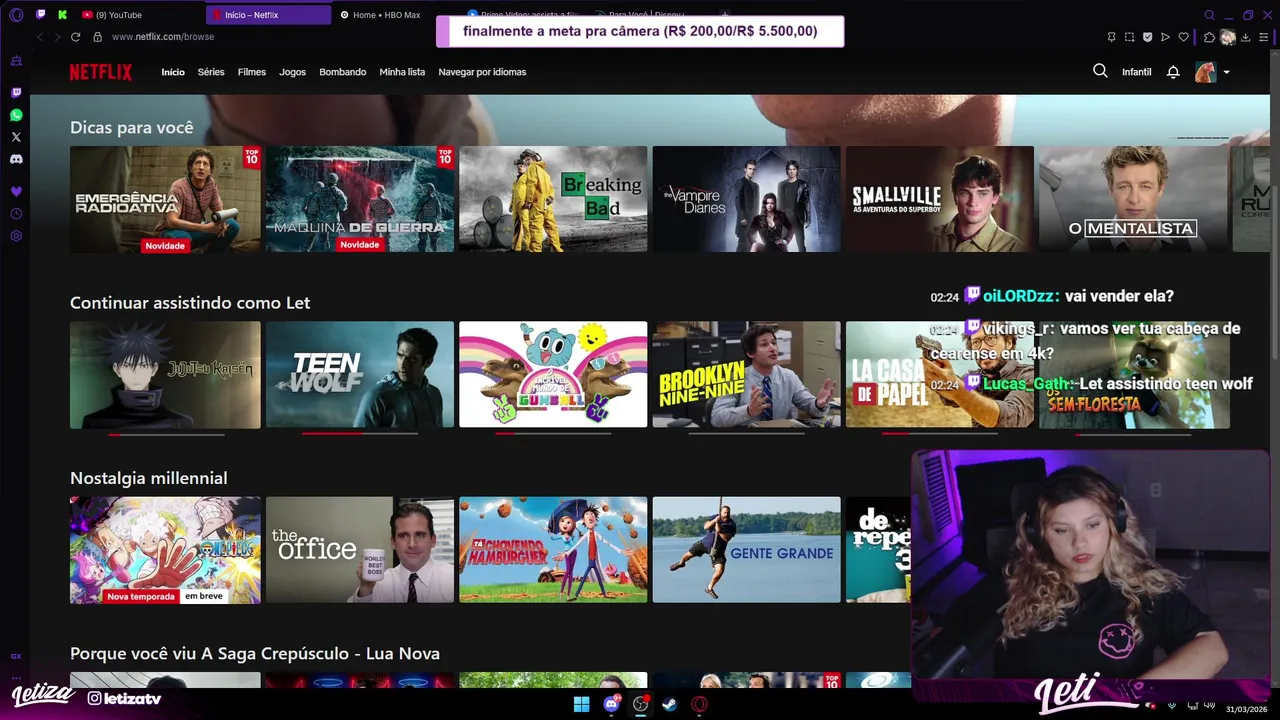1280x720 pixels.
Task: Open the snapshot capture tool
Action: click(x=1129, y=37)
